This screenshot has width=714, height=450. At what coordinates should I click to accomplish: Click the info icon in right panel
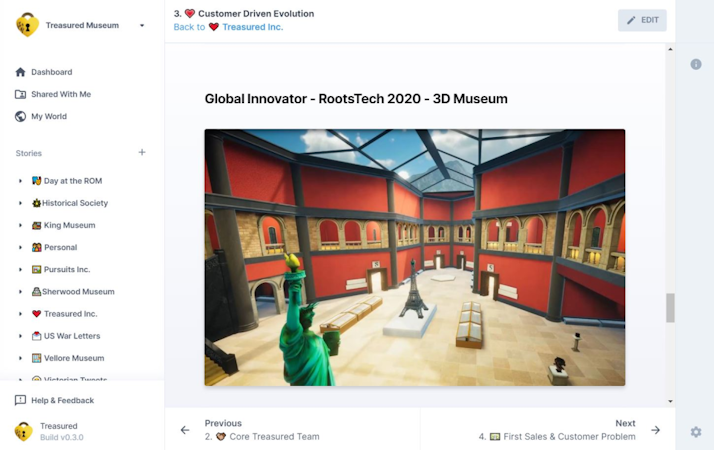[696, 64]
